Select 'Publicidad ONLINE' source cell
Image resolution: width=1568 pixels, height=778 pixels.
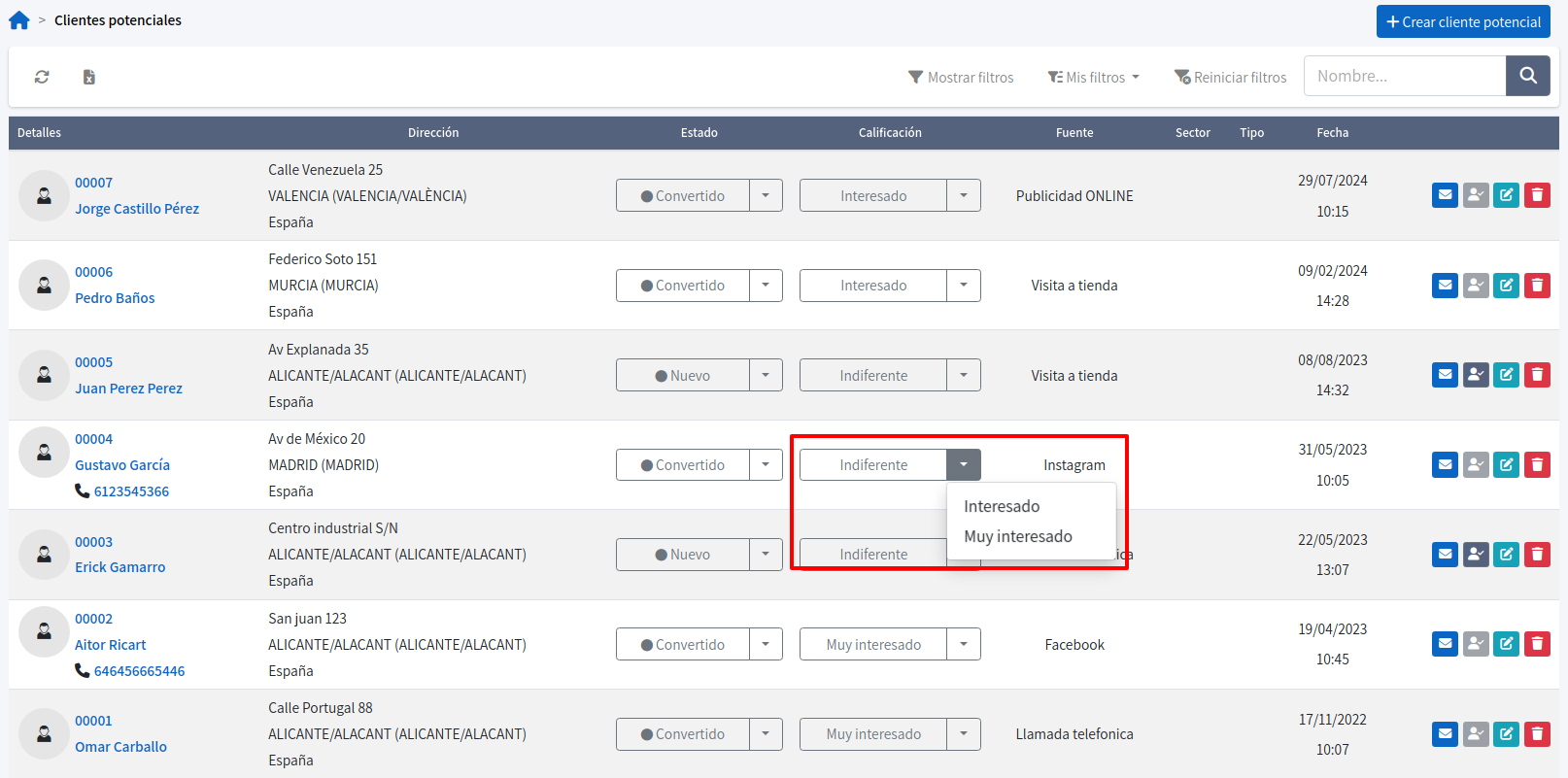click(1074, 196)
